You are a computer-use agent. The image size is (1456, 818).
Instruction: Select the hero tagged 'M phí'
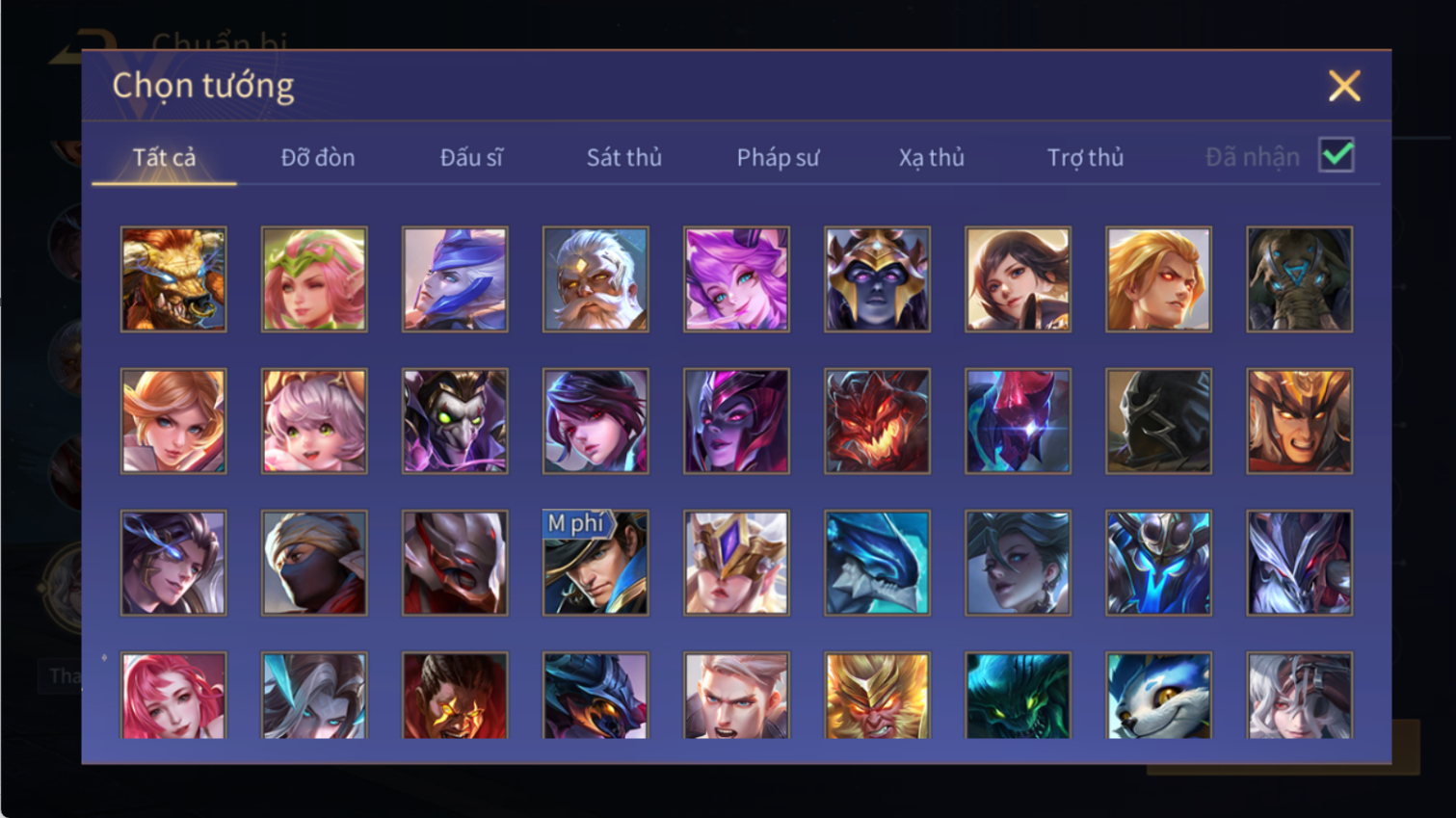tap(596, 563)
